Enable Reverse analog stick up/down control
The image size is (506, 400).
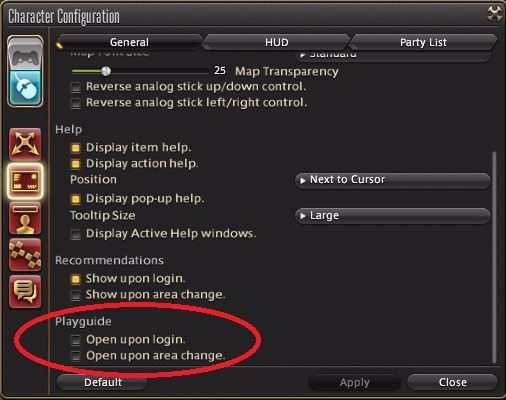[76, 87]
